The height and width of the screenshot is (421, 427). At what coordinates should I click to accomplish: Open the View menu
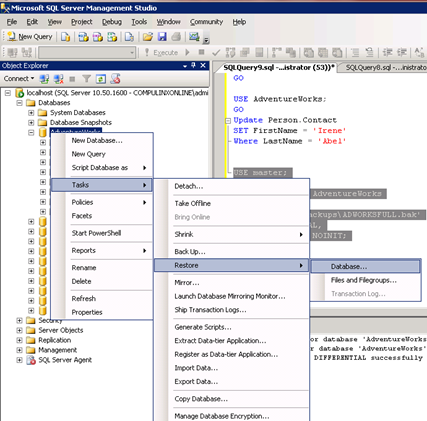click(x=54, y=22)
